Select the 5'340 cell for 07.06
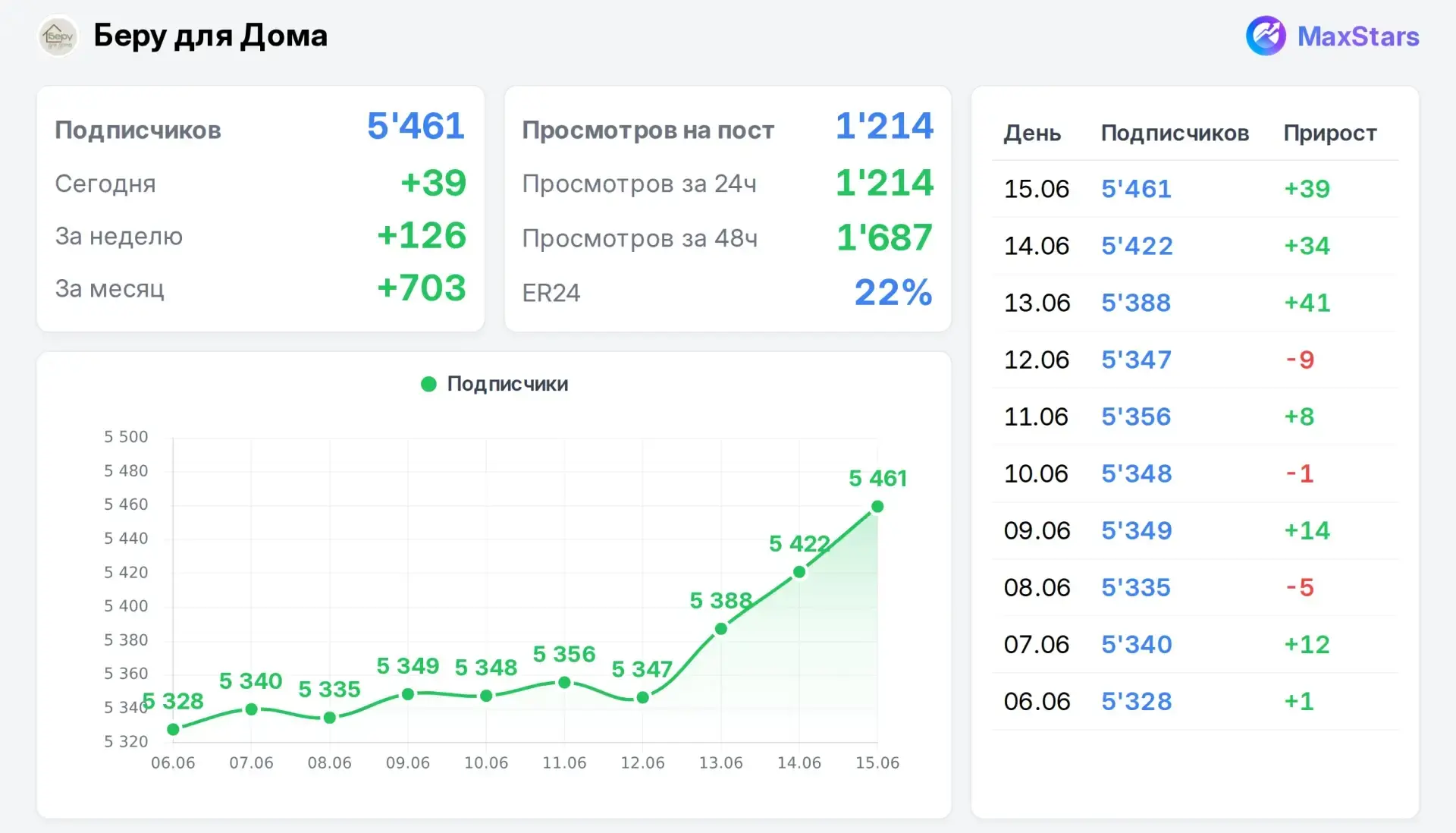This screenshot has width=1456, height=833. point(1137,644)
